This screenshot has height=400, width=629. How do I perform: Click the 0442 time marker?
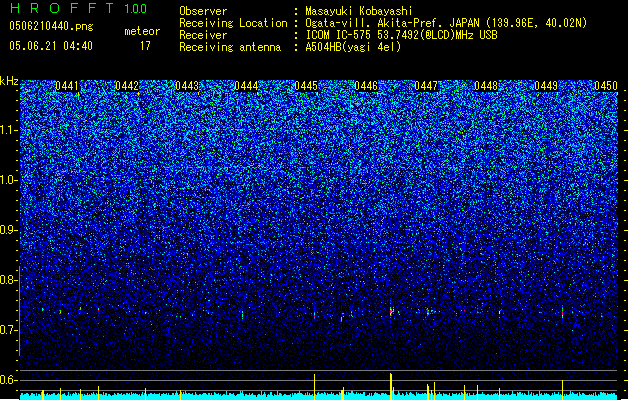(x=127, y=86)
